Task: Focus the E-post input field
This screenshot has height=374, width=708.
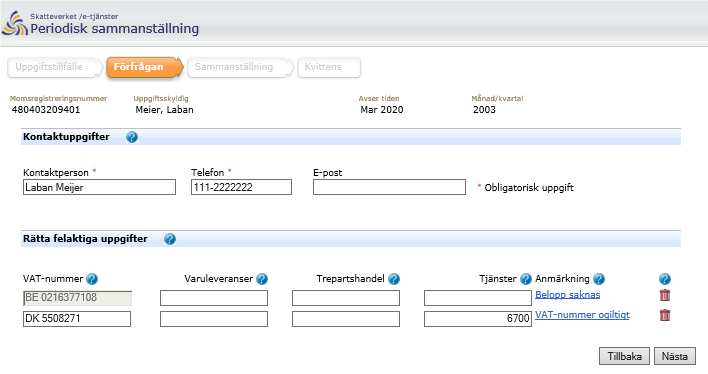Action: pyautogui.click(x=389, y=187)
